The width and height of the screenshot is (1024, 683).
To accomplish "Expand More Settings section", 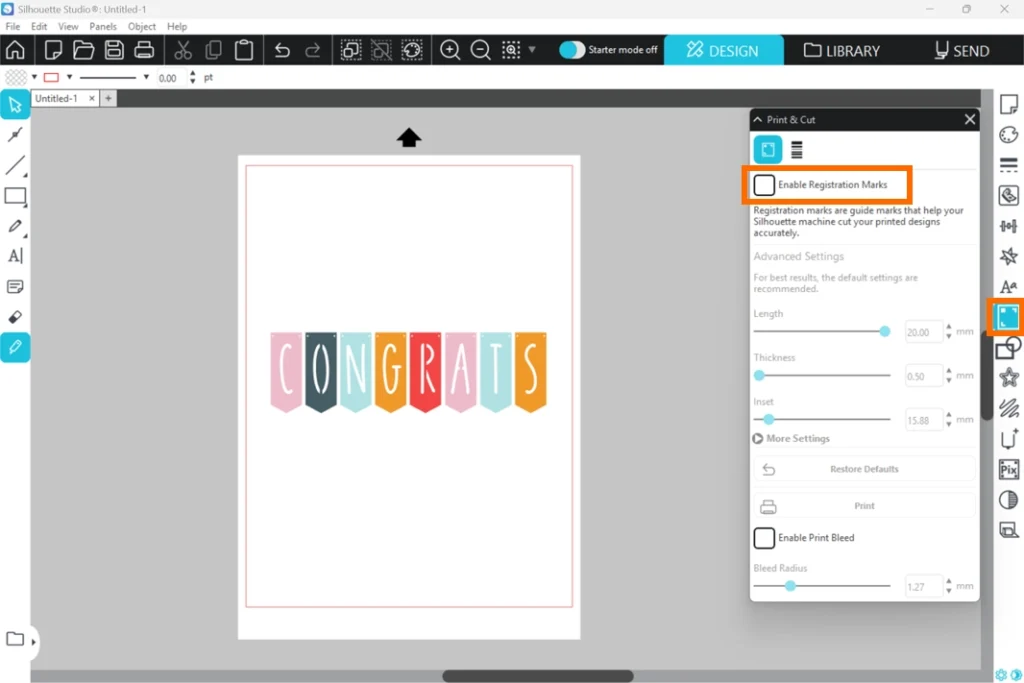I will 757,439.
